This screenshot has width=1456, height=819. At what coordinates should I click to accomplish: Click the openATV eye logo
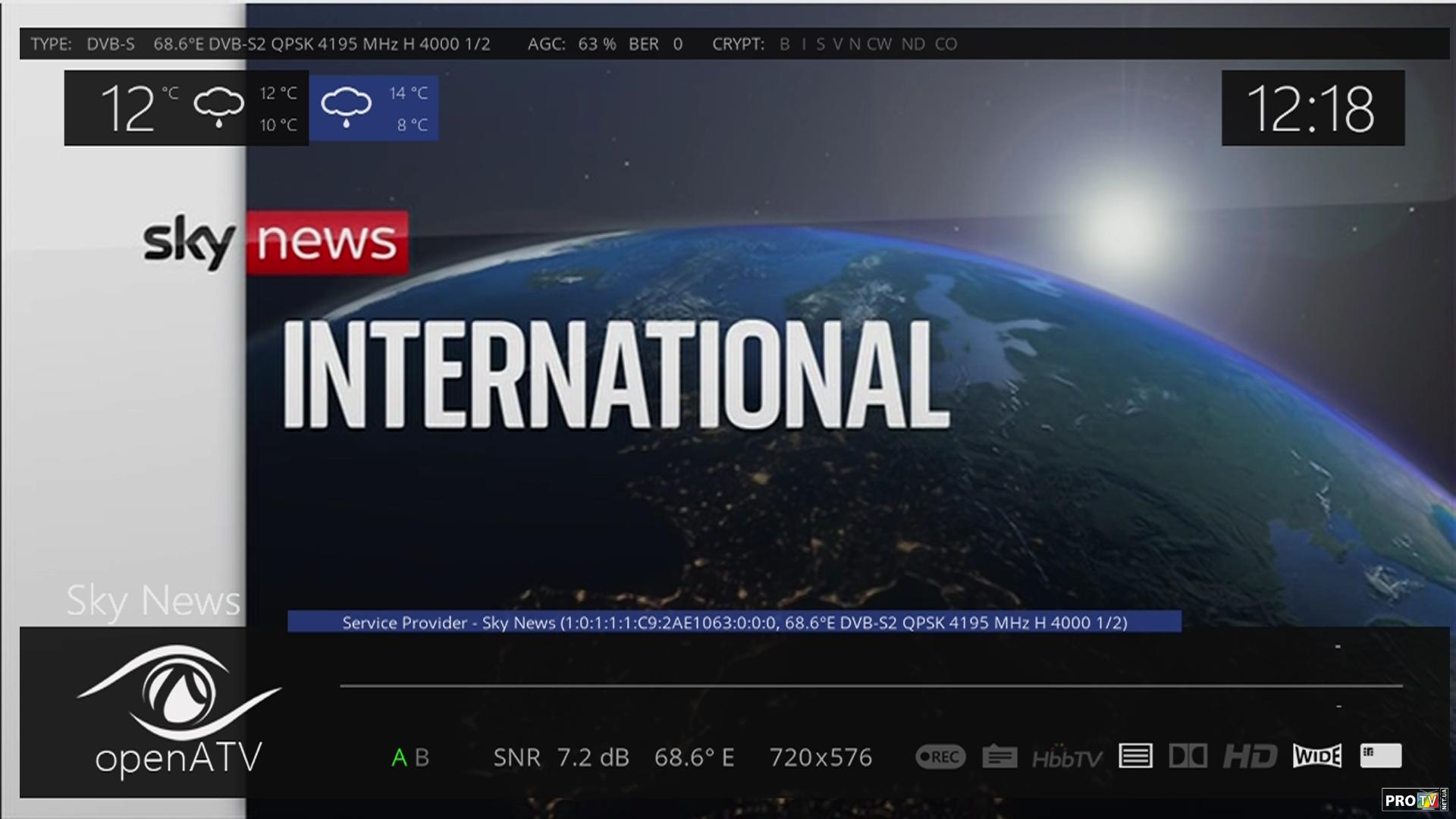coord(179,694)
